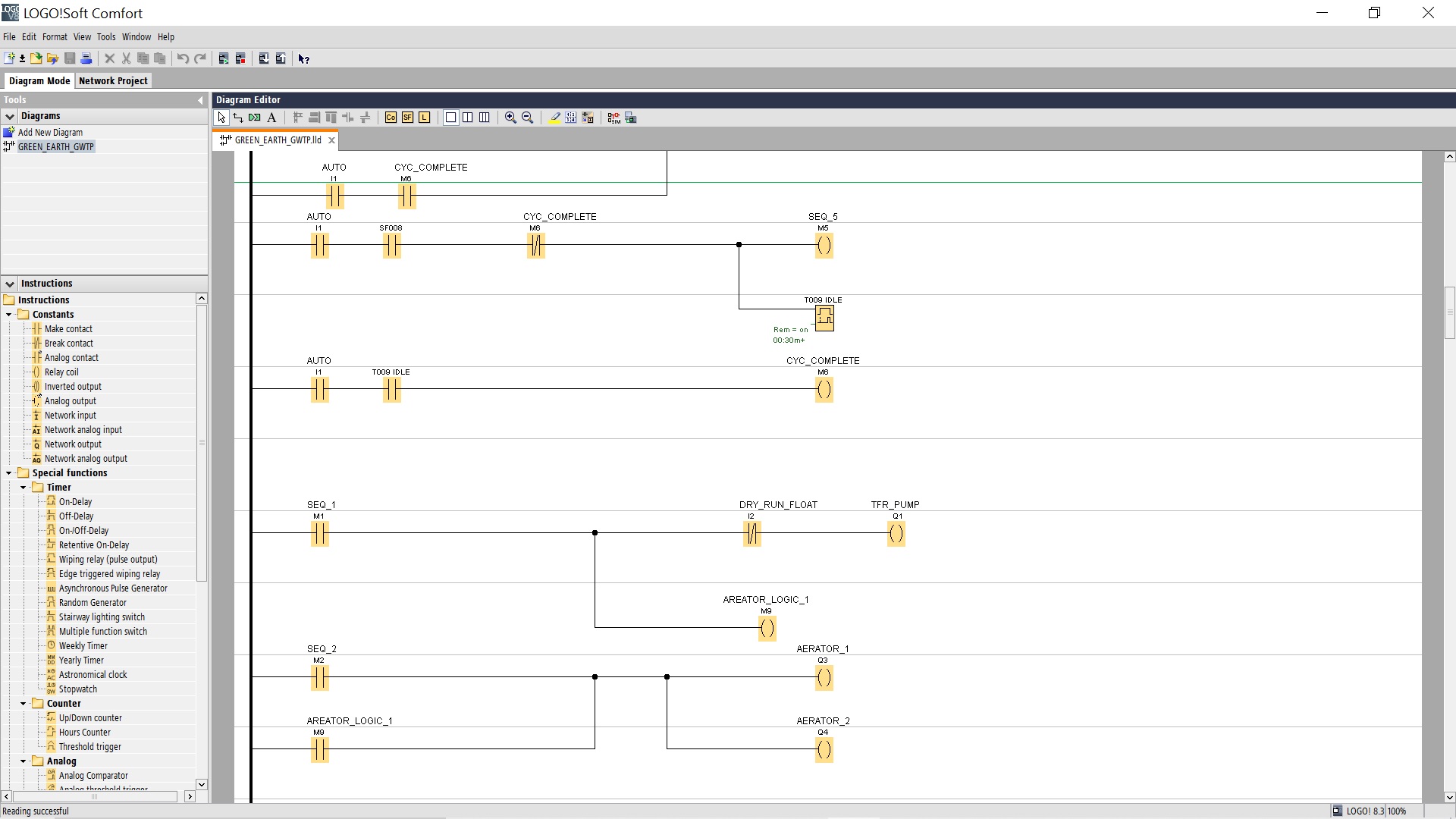Click the Insert text tool (A)
Screen dimensions: 1456x819
coord(271,118)
